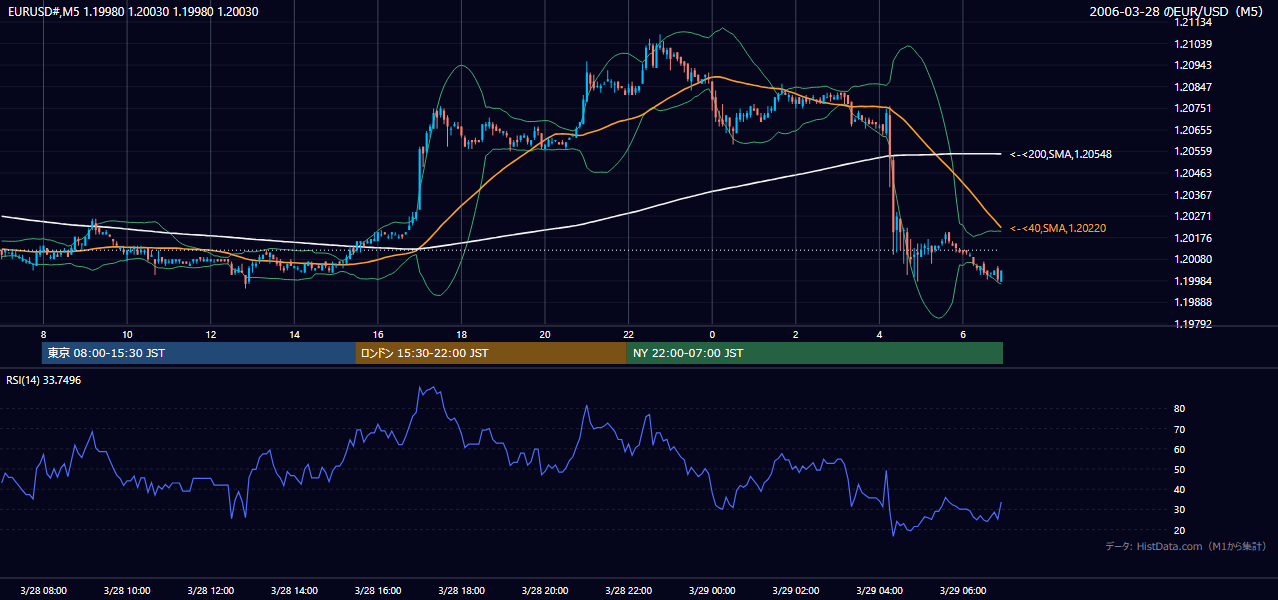Click the RSI 20 level label

pos(1180,530)
